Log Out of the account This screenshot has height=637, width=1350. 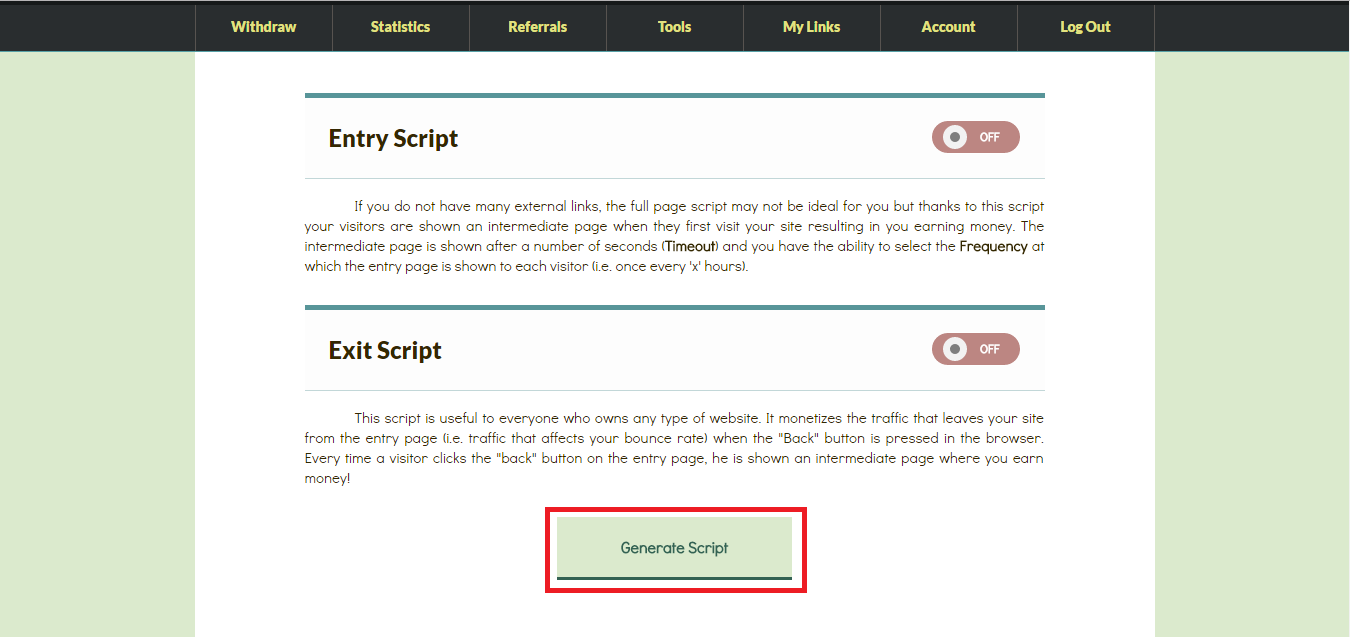[x=1085, y=27]
